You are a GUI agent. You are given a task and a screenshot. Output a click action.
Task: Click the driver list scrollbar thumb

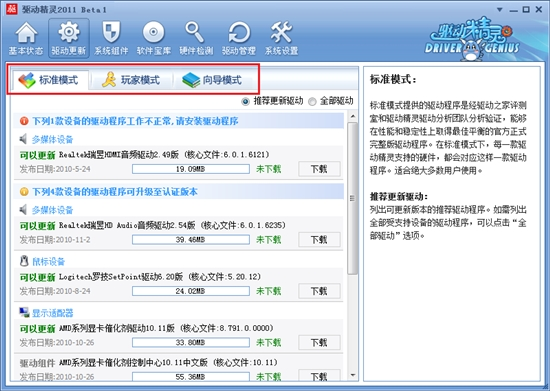point(353,198)
